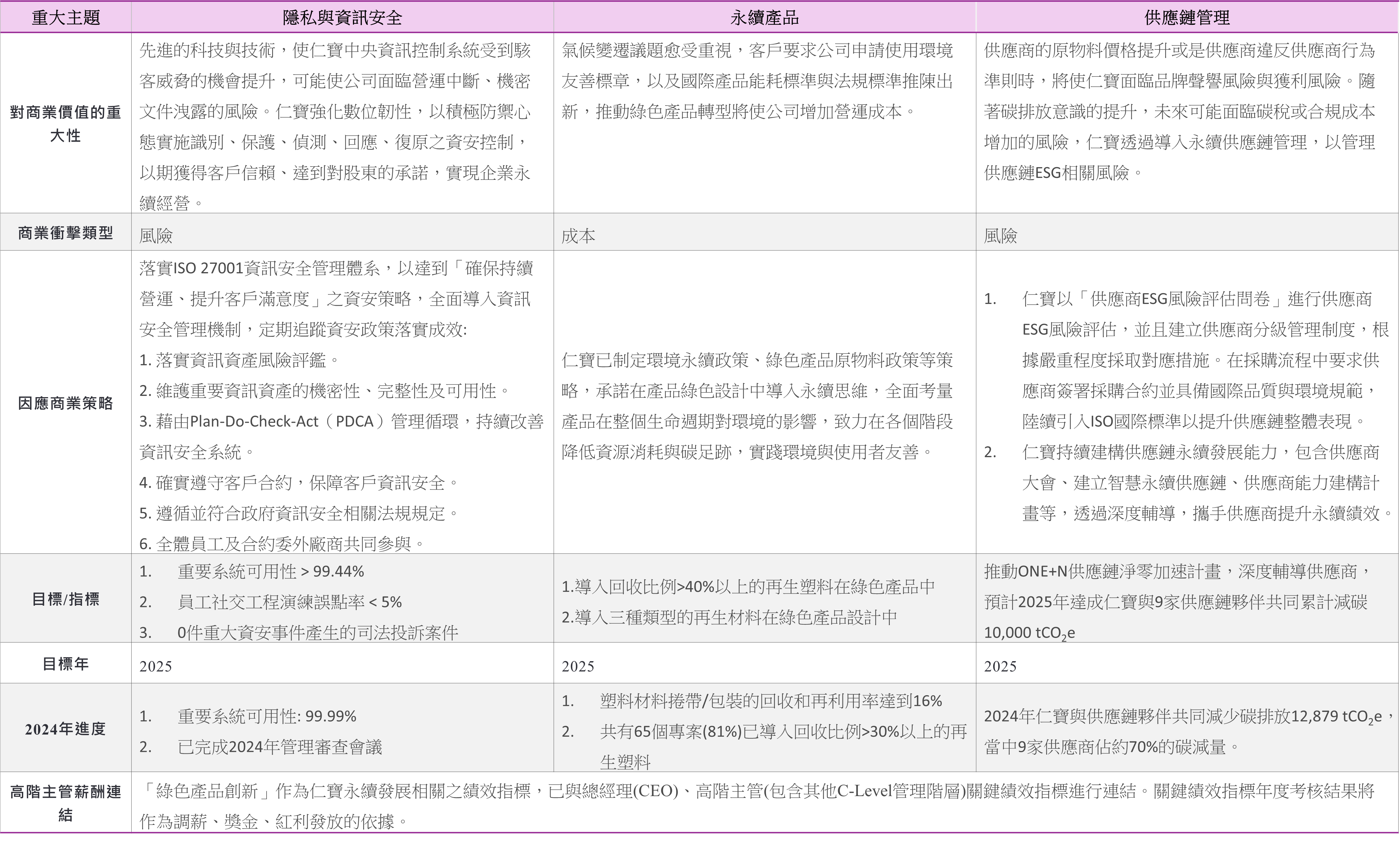The height and width of the screenshot is (841, 1400).
Task: Click the line 4. 確實遵守客戶合約
Action: coord(299,483)
